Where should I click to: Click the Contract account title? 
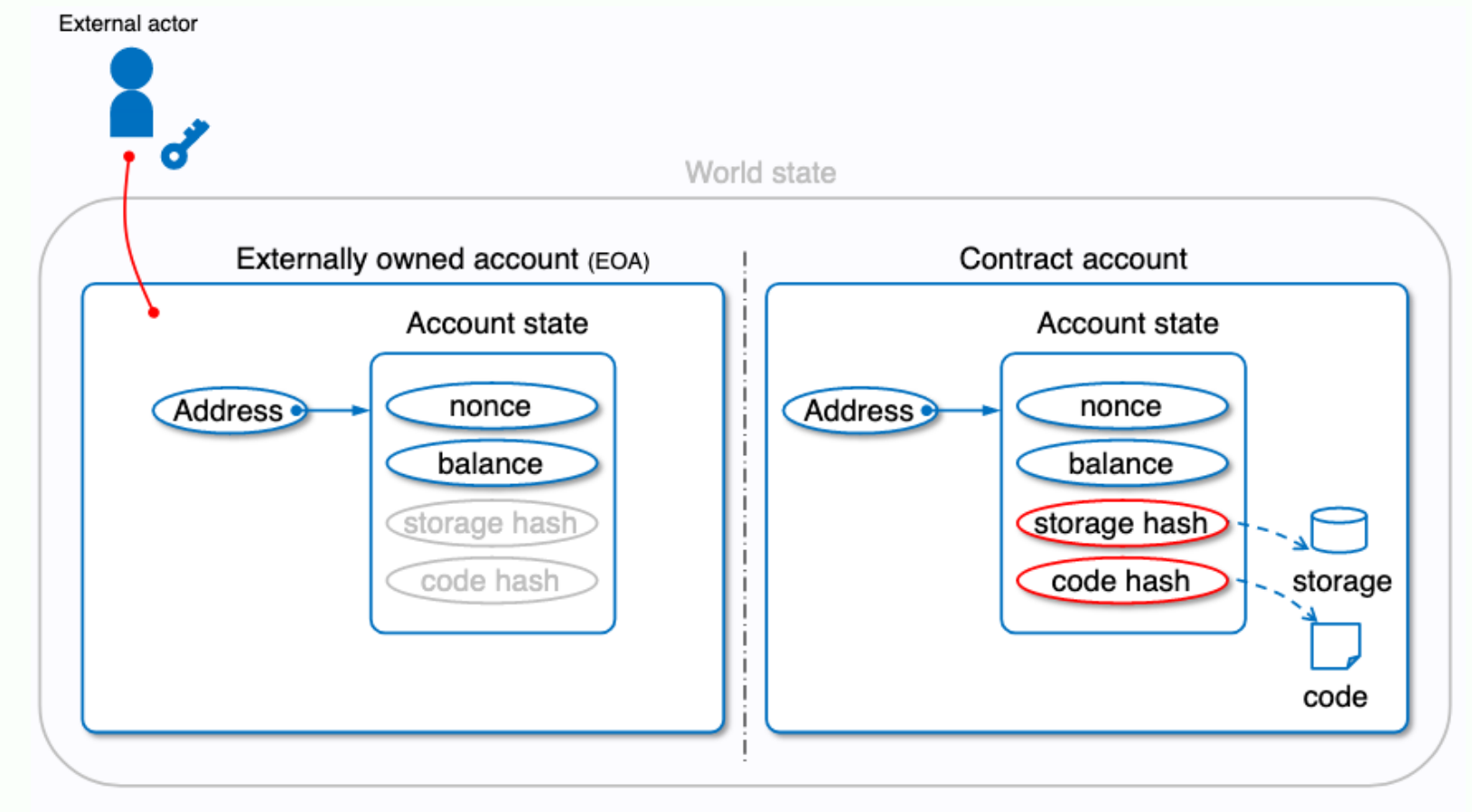(1073, 259)
